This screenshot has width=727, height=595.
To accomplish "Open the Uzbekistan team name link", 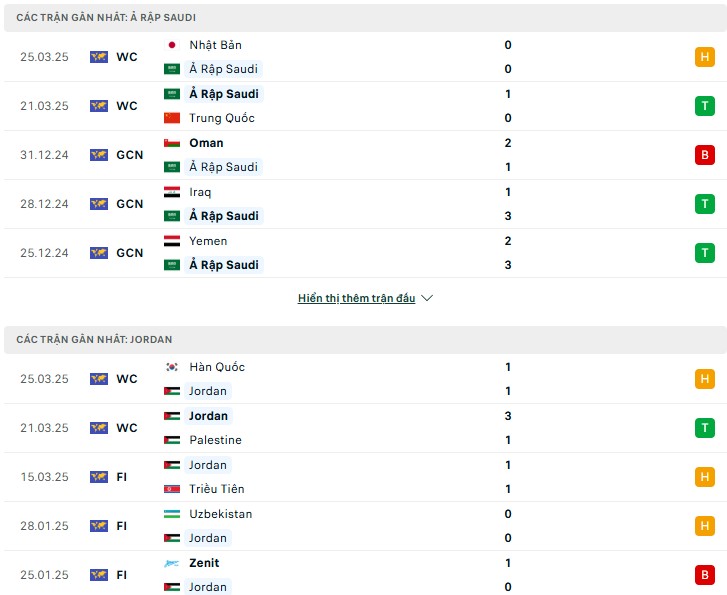I will pos(221,514).
